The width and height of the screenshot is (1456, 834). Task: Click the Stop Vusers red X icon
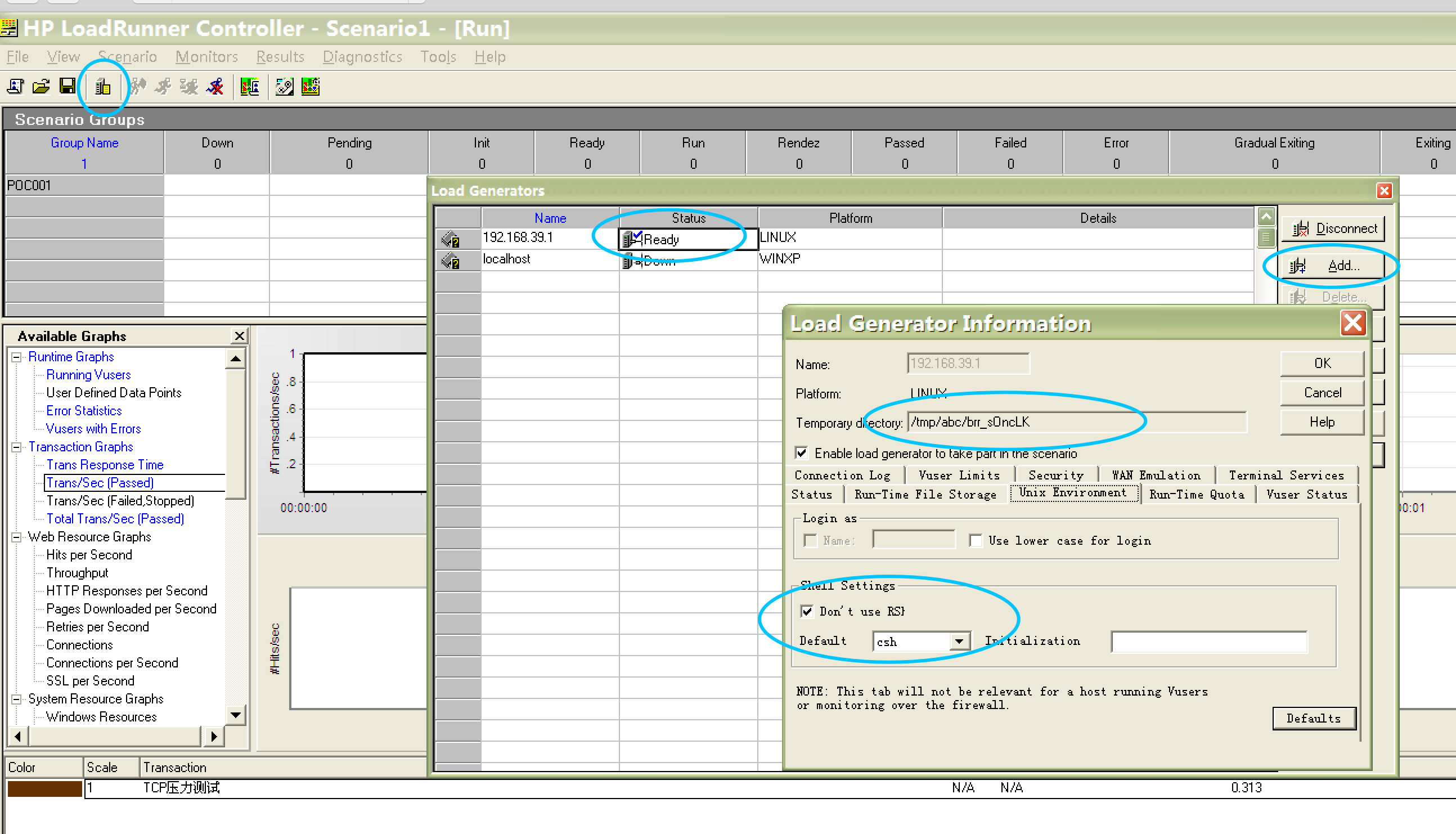216,87
